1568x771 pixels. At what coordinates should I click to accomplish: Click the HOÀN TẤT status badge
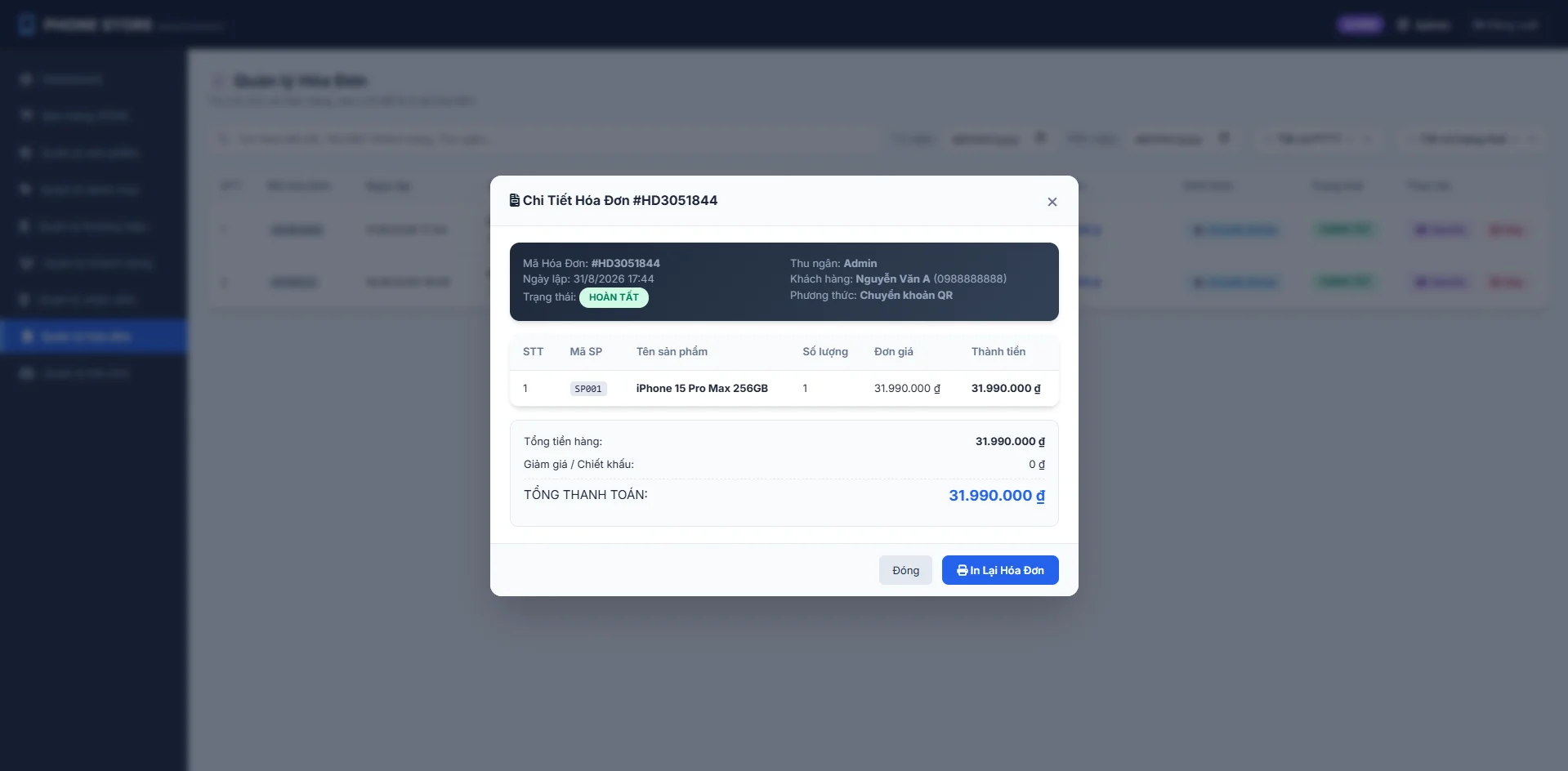pyautogui.click(x=614, y=297)
